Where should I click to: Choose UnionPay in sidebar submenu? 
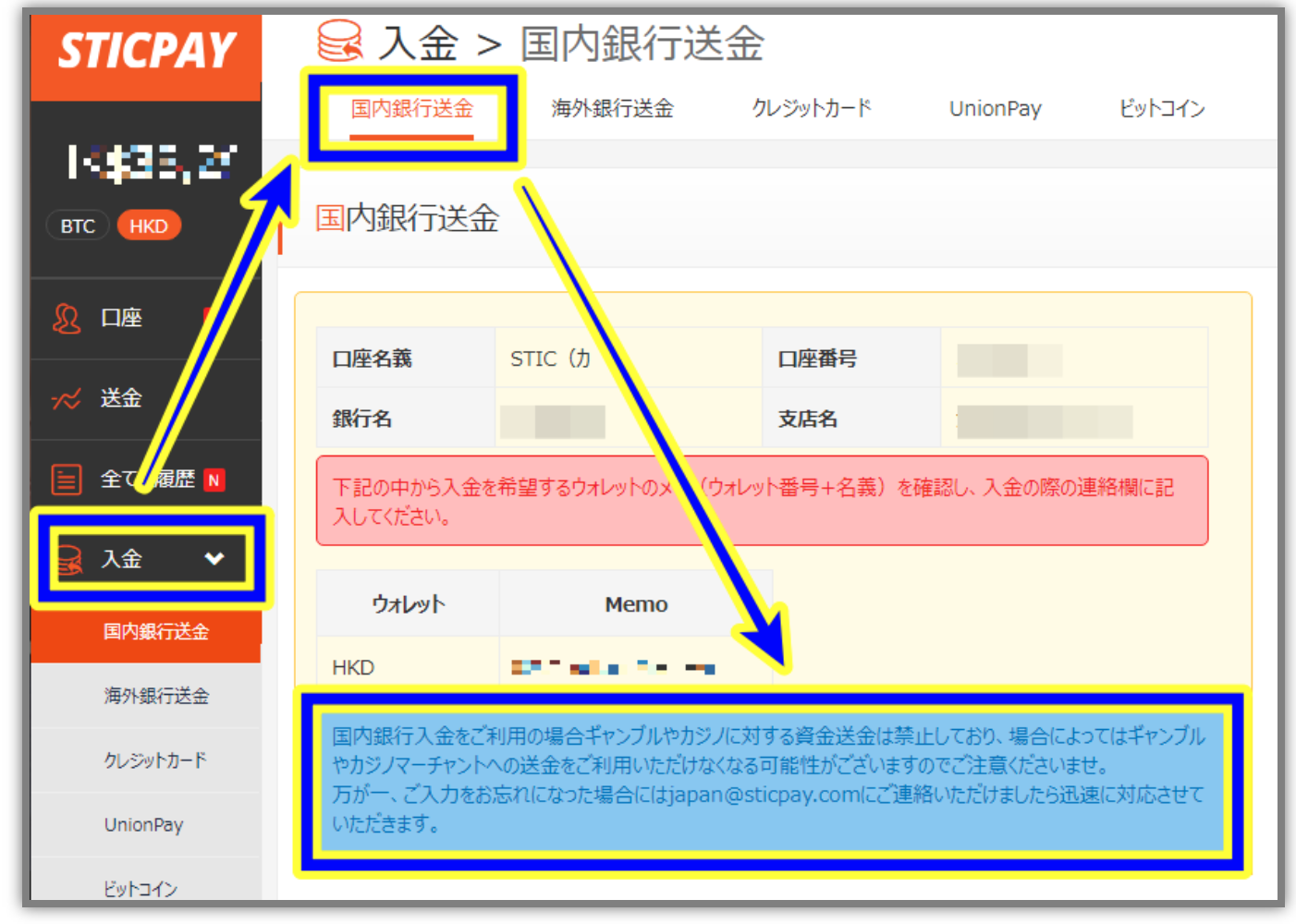tap(146, 824)
